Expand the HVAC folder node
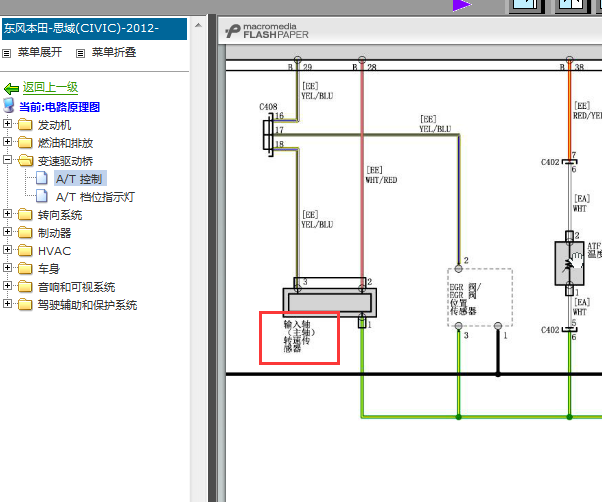This screenshot has height=502, width=602. click(x=7, y=249)
